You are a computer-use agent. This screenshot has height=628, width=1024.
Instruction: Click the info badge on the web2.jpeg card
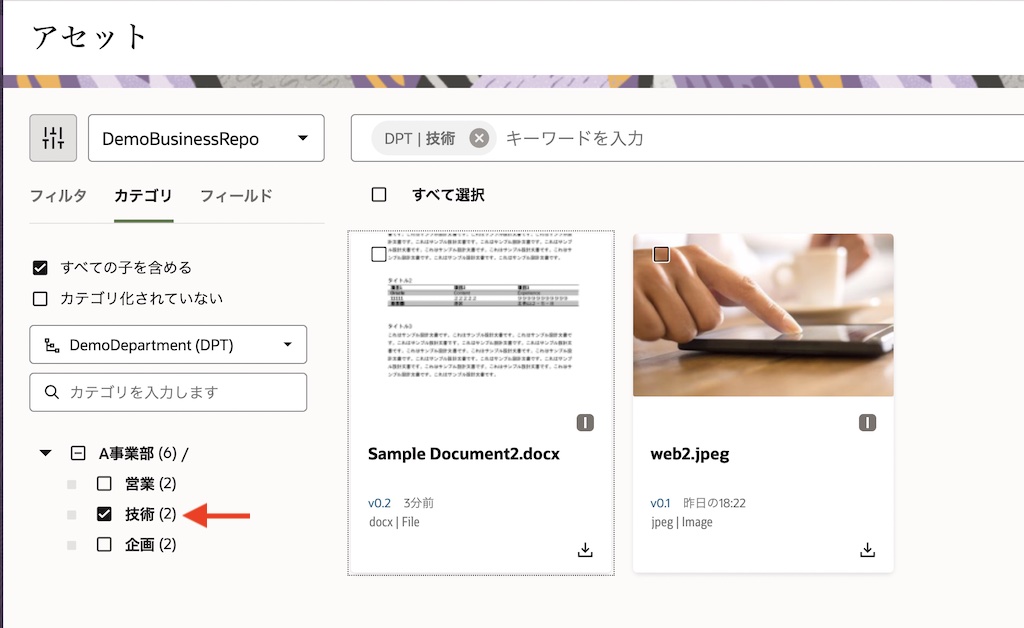pyautogui.click(x=868, y=423)
